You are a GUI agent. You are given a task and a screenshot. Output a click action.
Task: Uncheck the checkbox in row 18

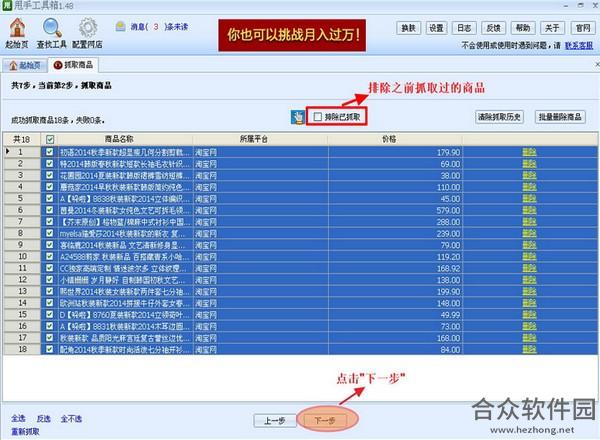click(50, 349)
